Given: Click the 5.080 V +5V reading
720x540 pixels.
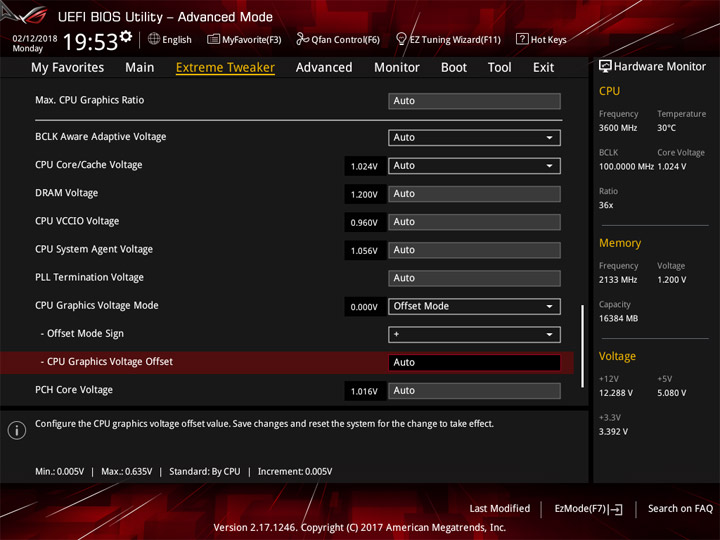Looking at the screenshot, I should tap(672, 393).
